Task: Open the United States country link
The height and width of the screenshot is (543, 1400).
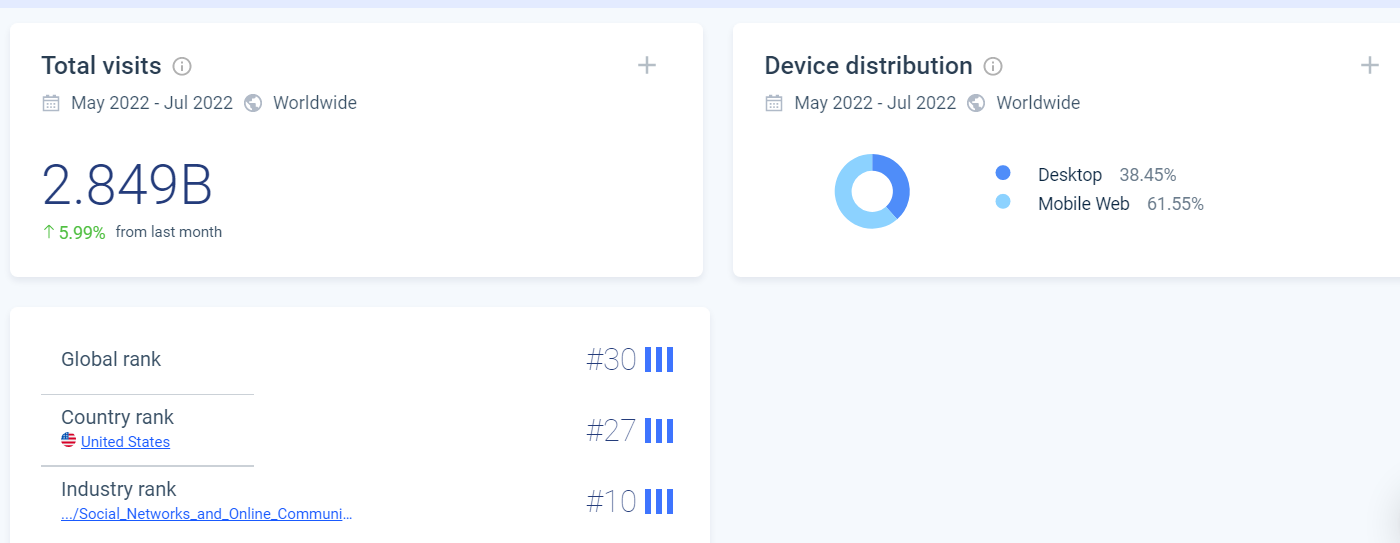Action: coord(125,442)
